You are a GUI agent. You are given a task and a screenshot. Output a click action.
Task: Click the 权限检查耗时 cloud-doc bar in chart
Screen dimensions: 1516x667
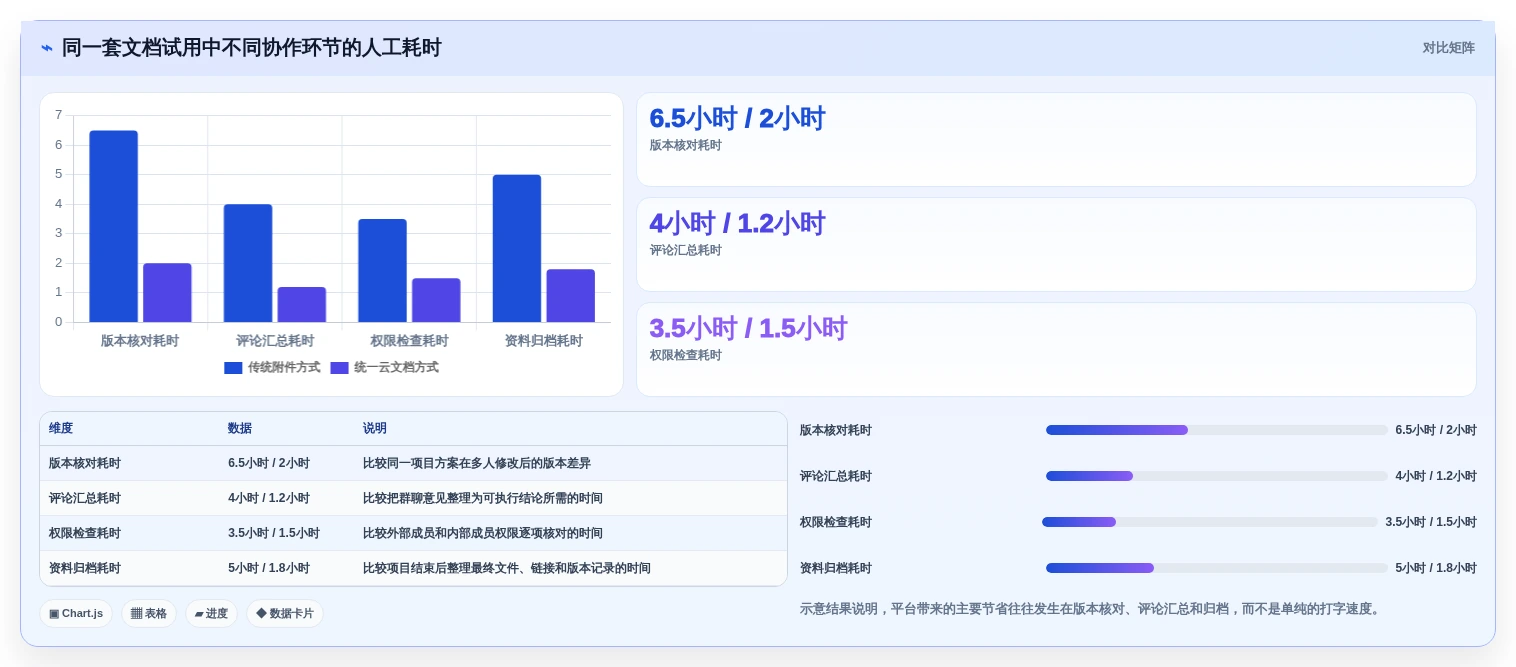pos(436,300)
